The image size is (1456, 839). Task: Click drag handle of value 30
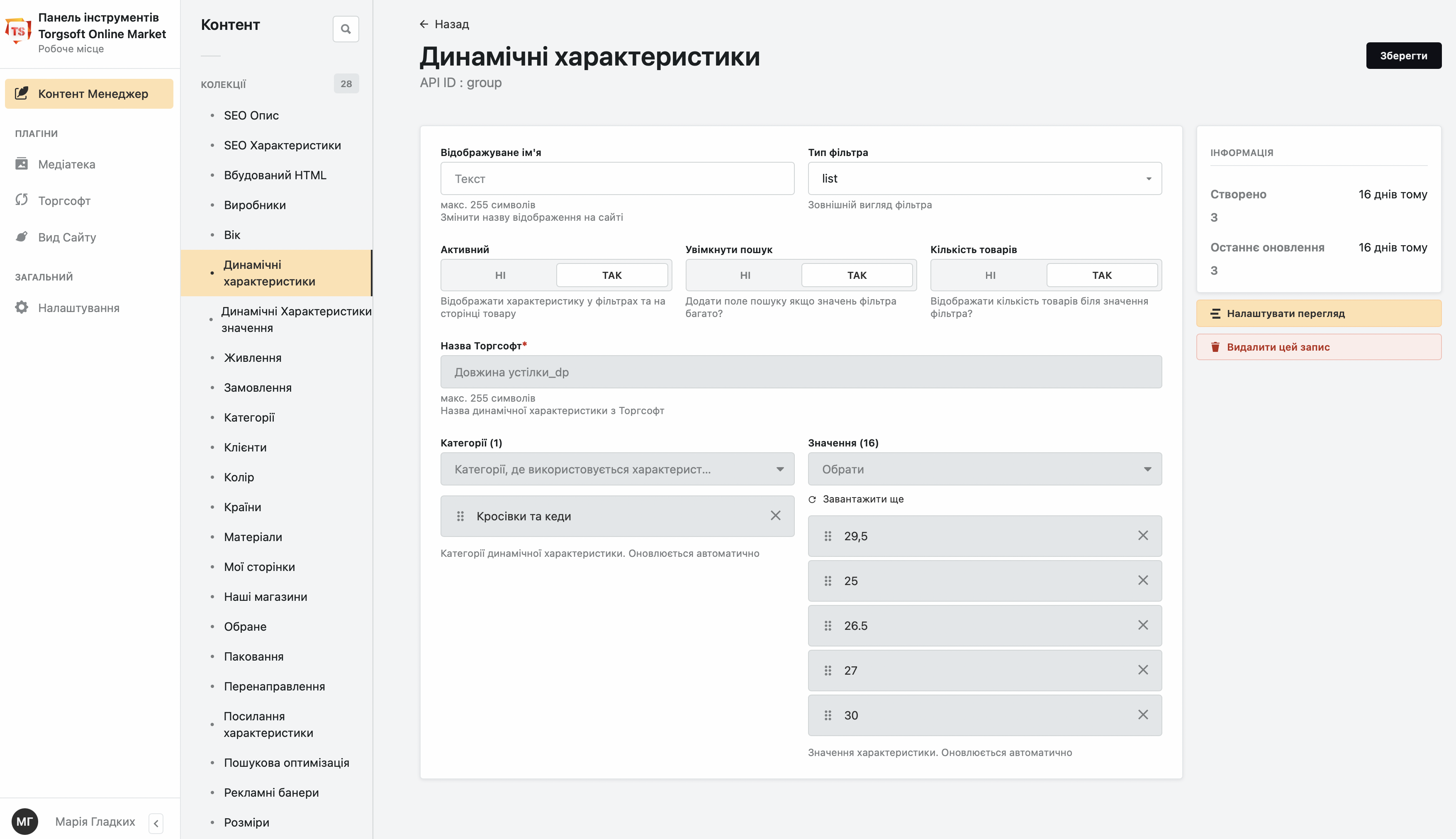(828, 715)
